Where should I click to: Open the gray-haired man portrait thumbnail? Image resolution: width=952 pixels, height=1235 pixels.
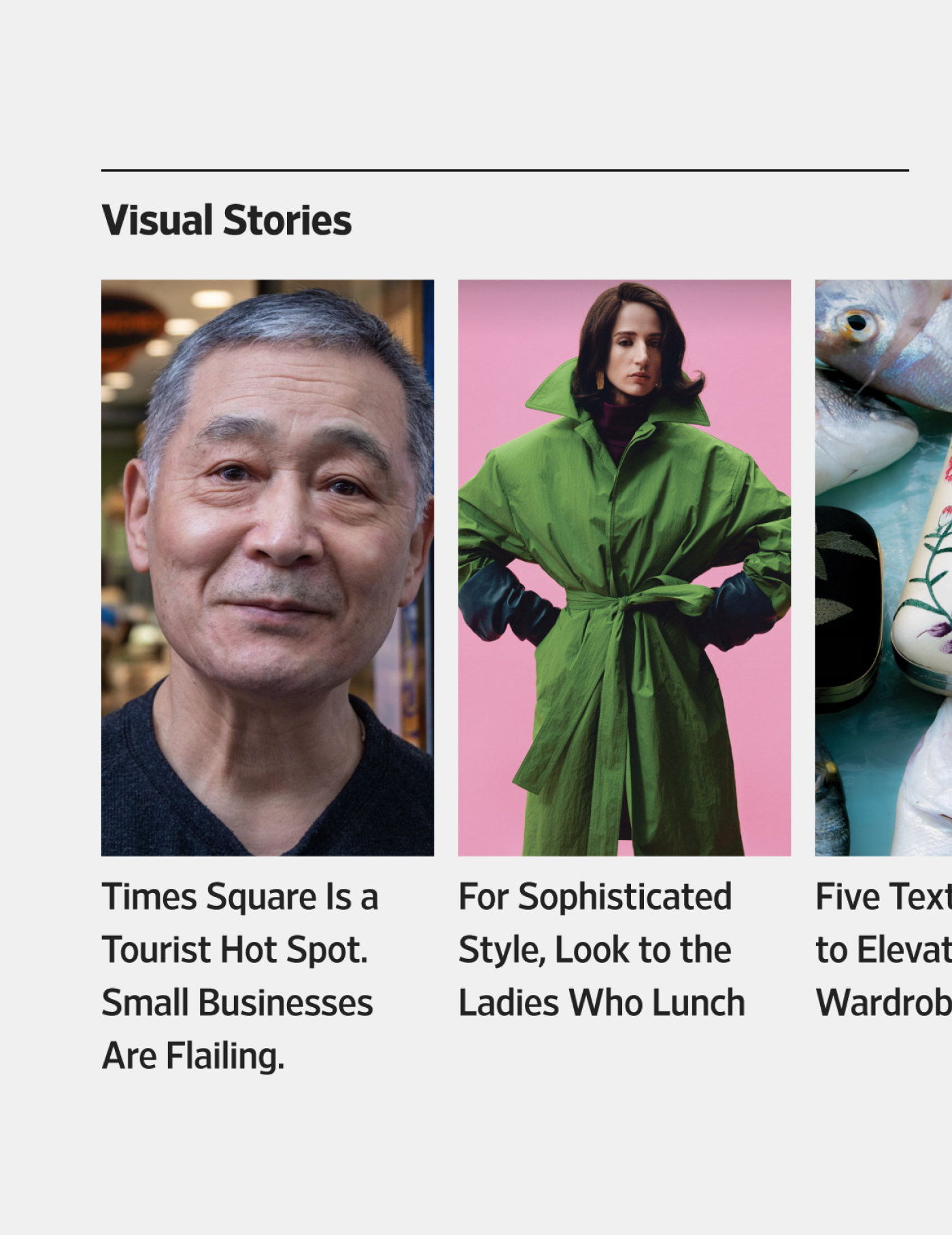coord(267,567)
